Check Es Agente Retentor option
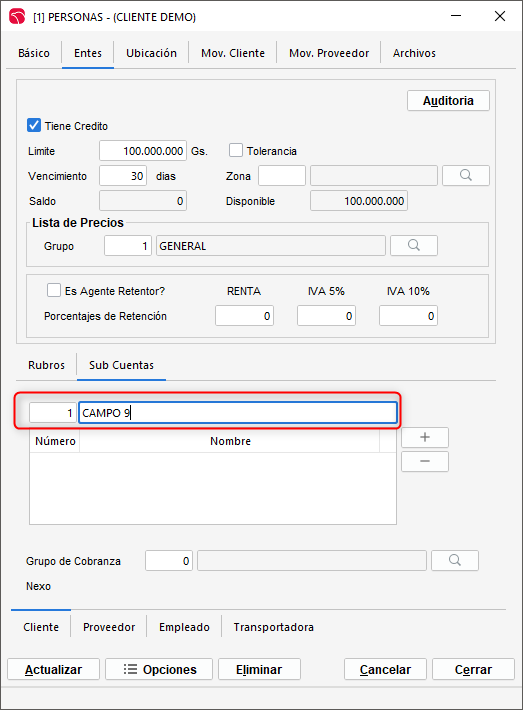523x710 pixels. pos(54,290)
